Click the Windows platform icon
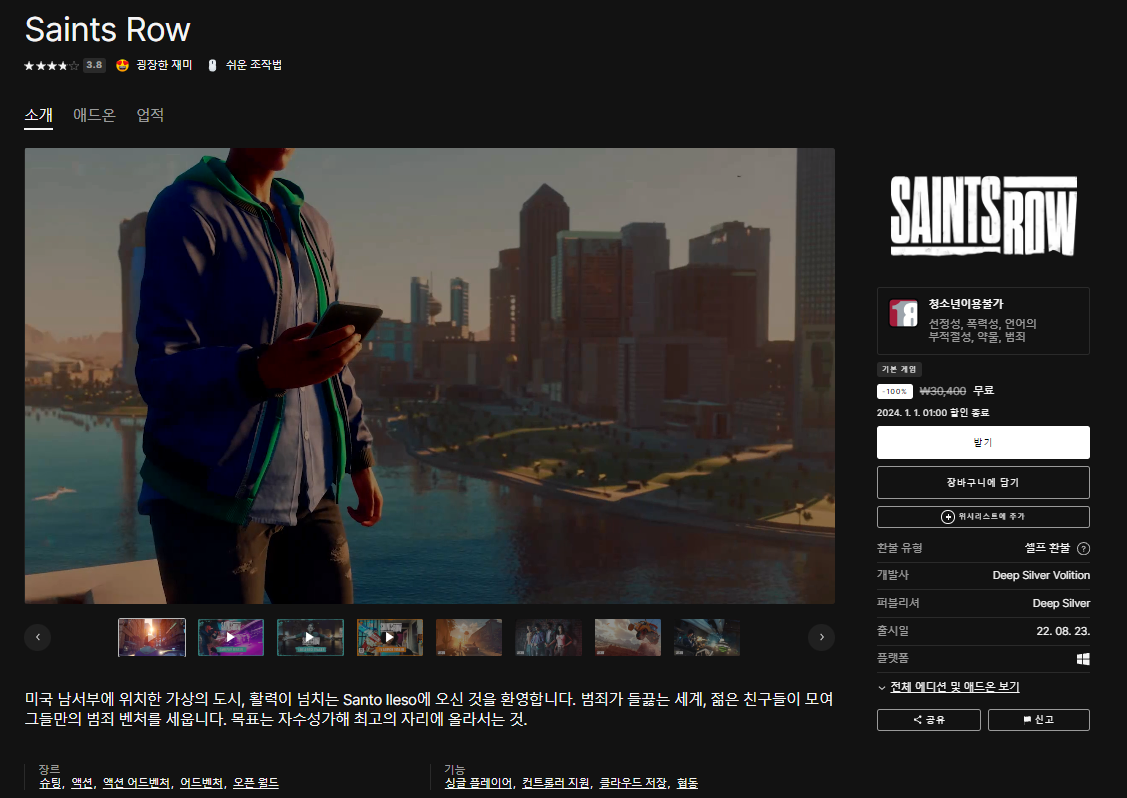Viewport: 1127px width, 798px height. [1083, 659]
